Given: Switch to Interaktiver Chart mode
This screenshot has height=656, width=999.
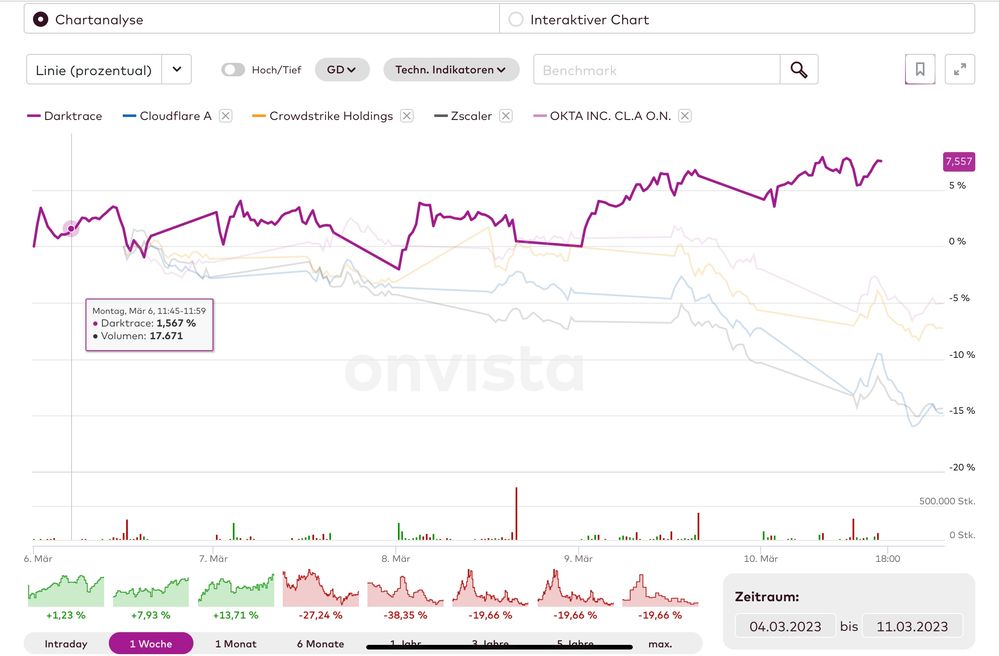Looking at the screenshot, I should tap(516, 19).
